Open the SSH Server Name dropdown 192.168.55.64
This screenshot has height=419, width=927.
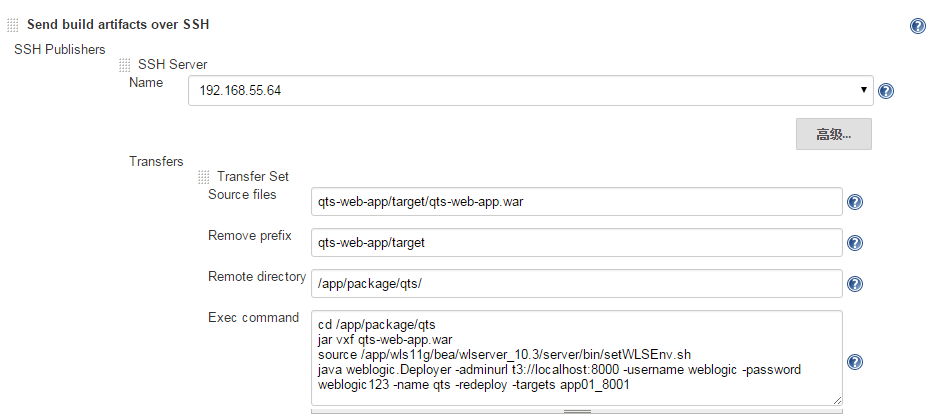click(530, 90)
